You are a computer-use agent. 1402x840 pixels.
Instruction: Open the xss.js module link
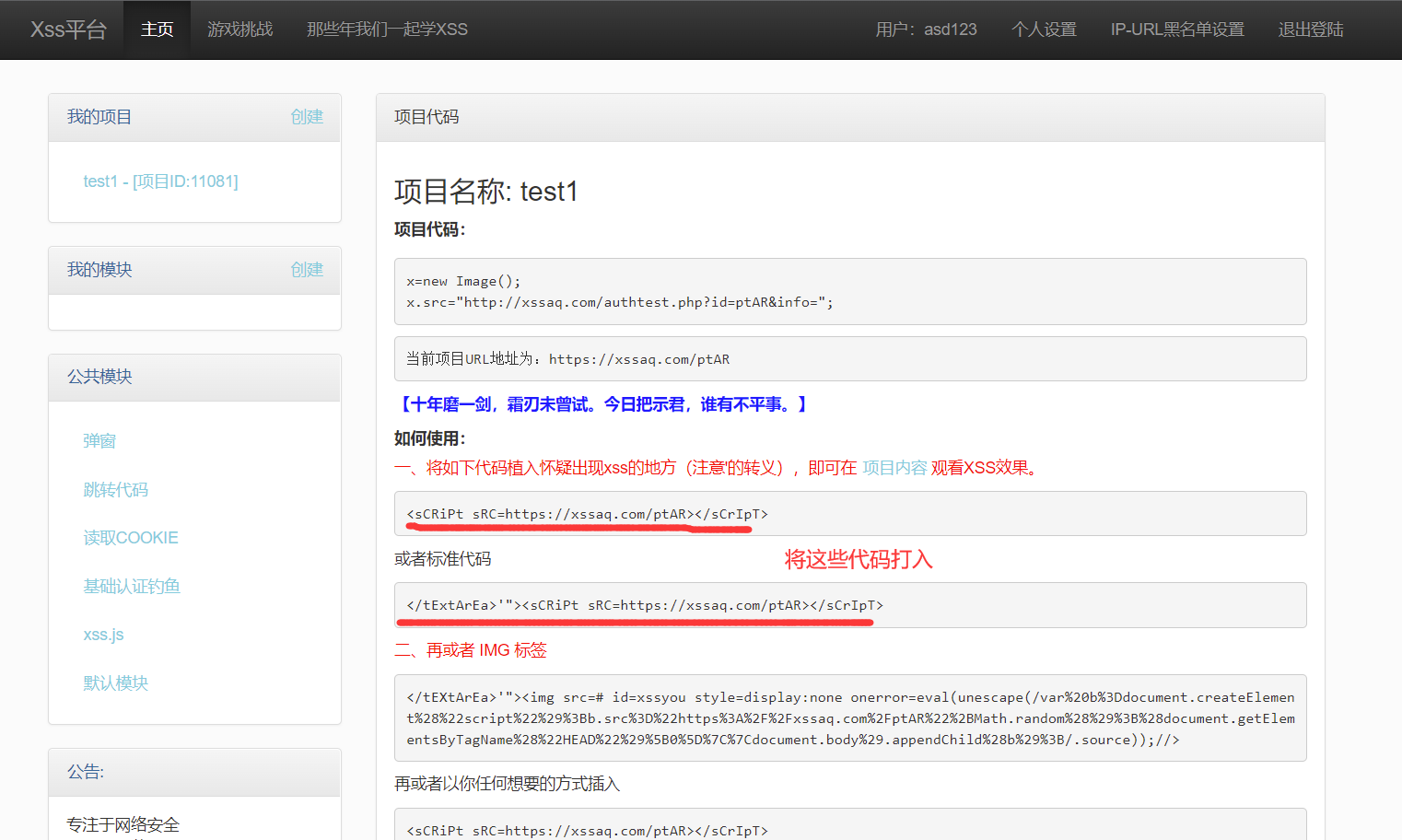103,635
